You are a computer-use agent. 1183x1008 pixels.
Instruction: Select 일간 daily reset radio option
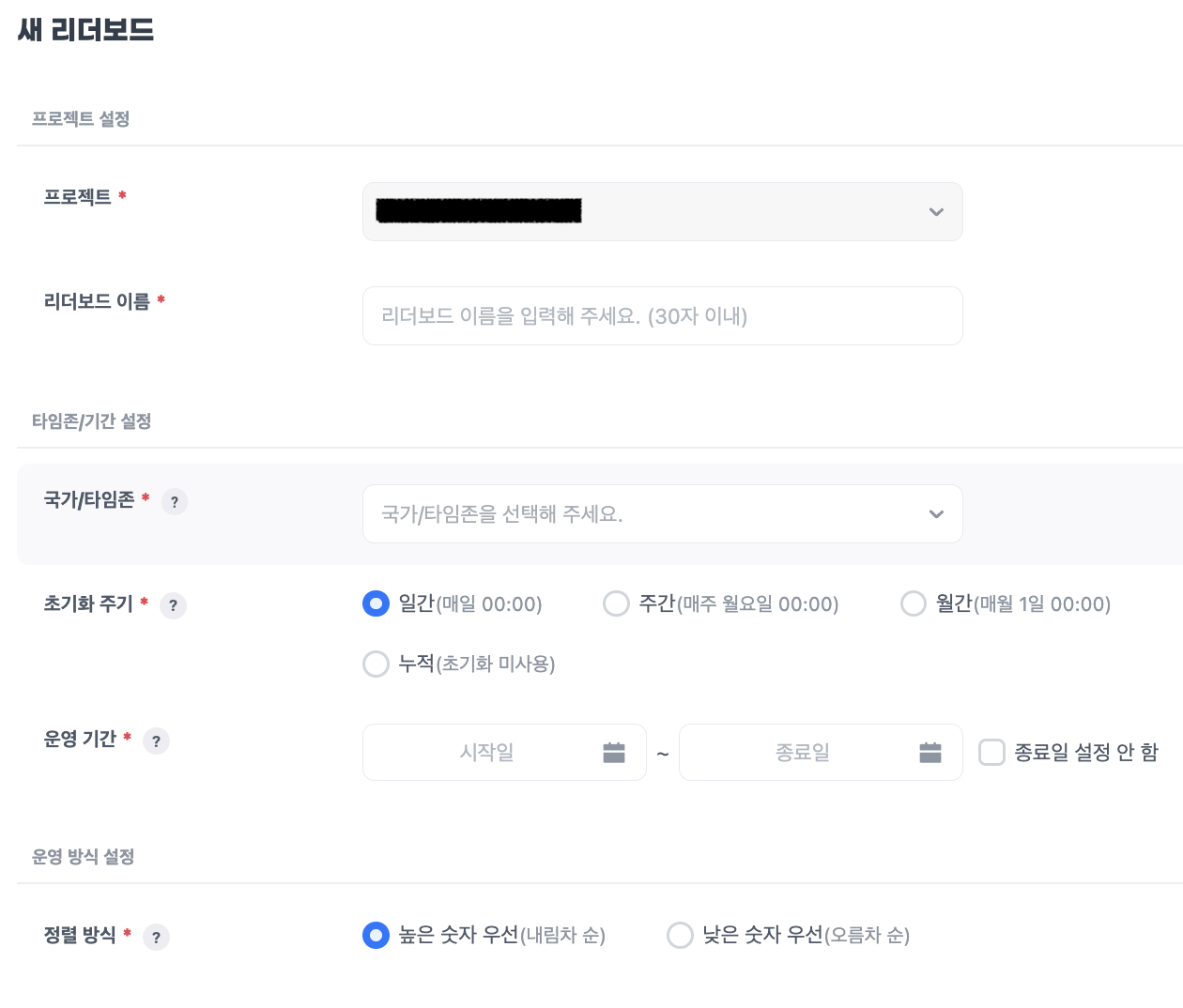[x=376, y=603]
